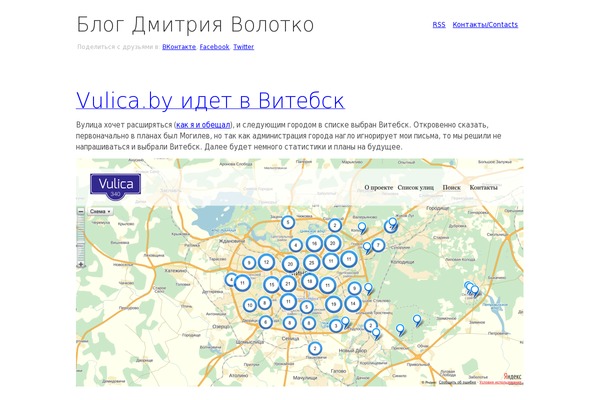Follow the 'как я и обещал' link
This screenshot has width=600, height=400.
tap(203, 125)
